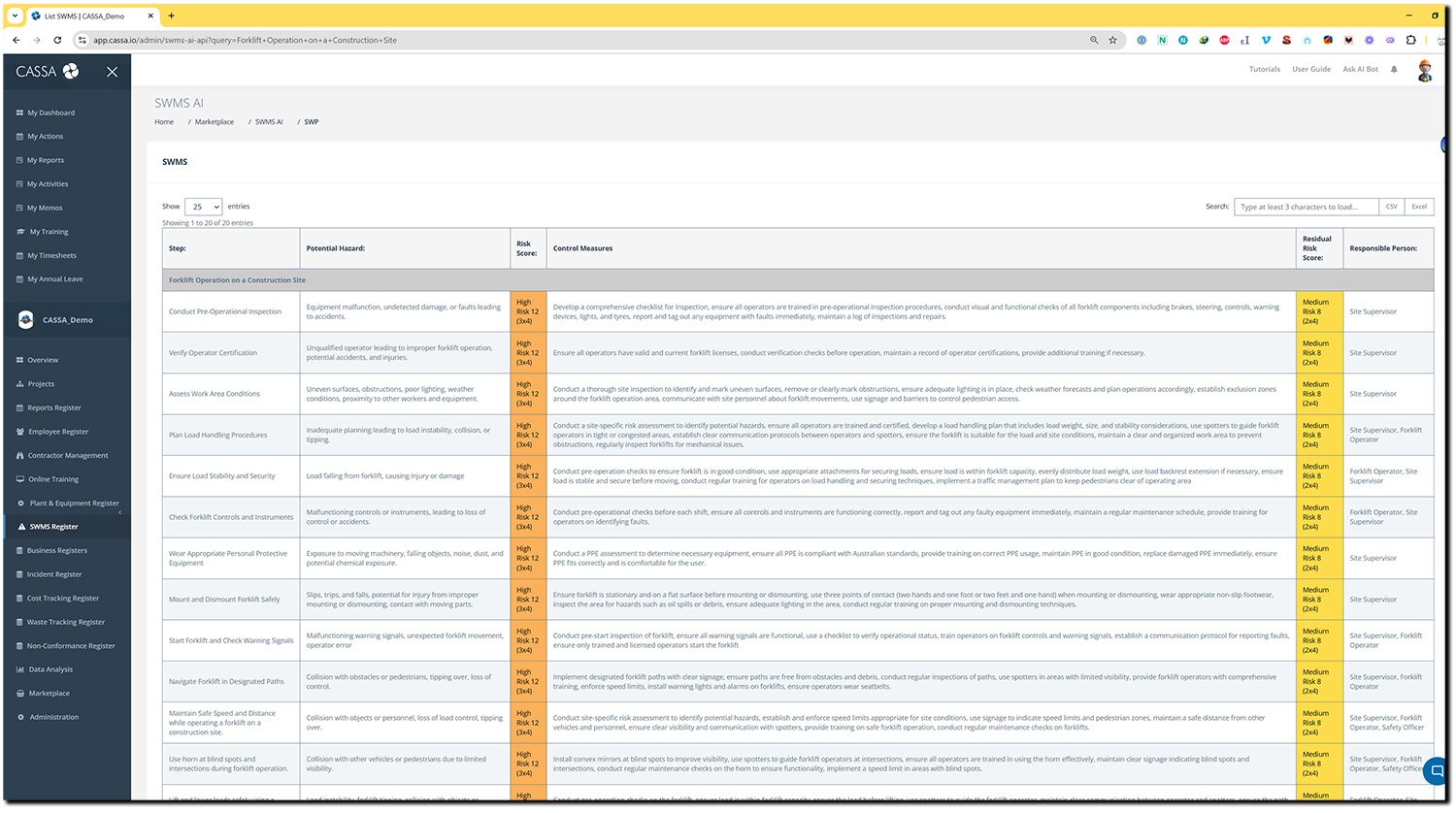This screenshot has width=1456, height=813.
Task: Select Non-Conformance Register in sidebar
Action: pyautogui.click(x=71, y=646)
